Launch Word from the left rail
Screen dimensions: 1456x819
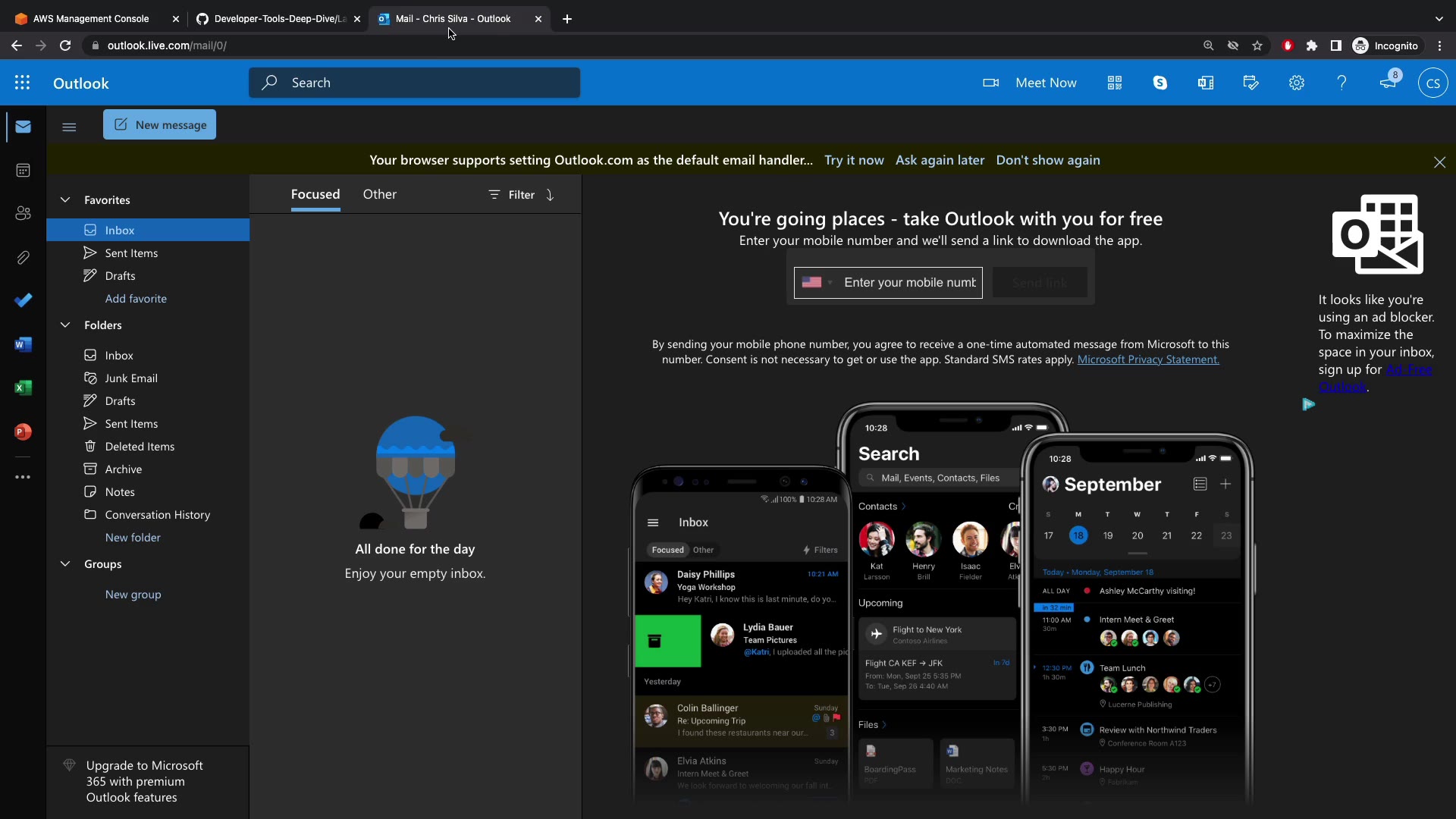pos(23,345)
